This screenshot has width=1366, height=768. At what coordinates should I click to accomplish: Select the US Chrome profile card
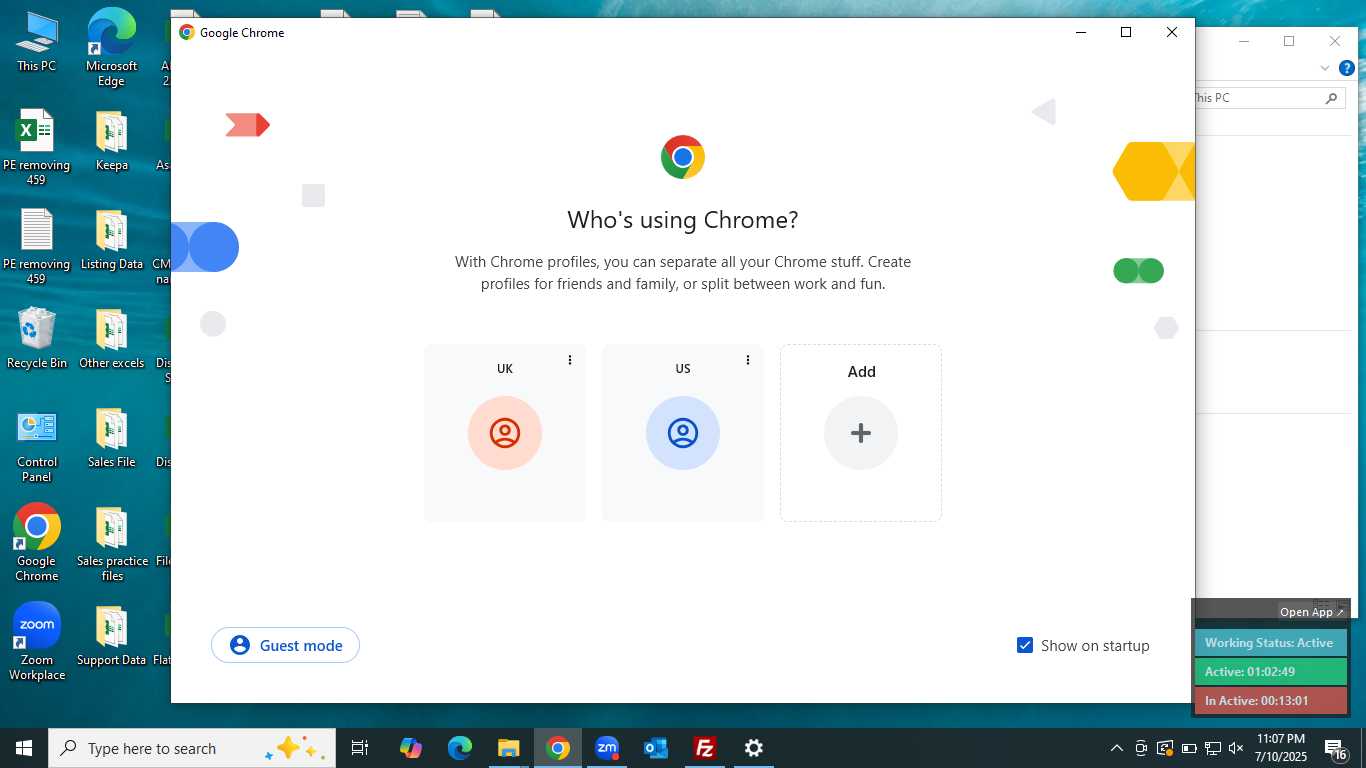[x=683, y=433]
